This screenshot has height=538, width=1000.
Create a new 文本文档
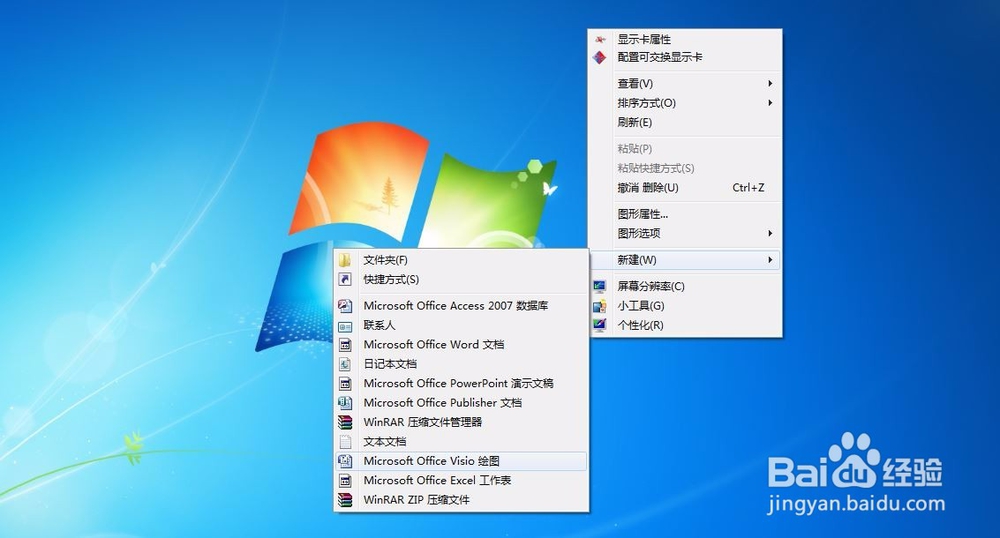coord(461,442)
